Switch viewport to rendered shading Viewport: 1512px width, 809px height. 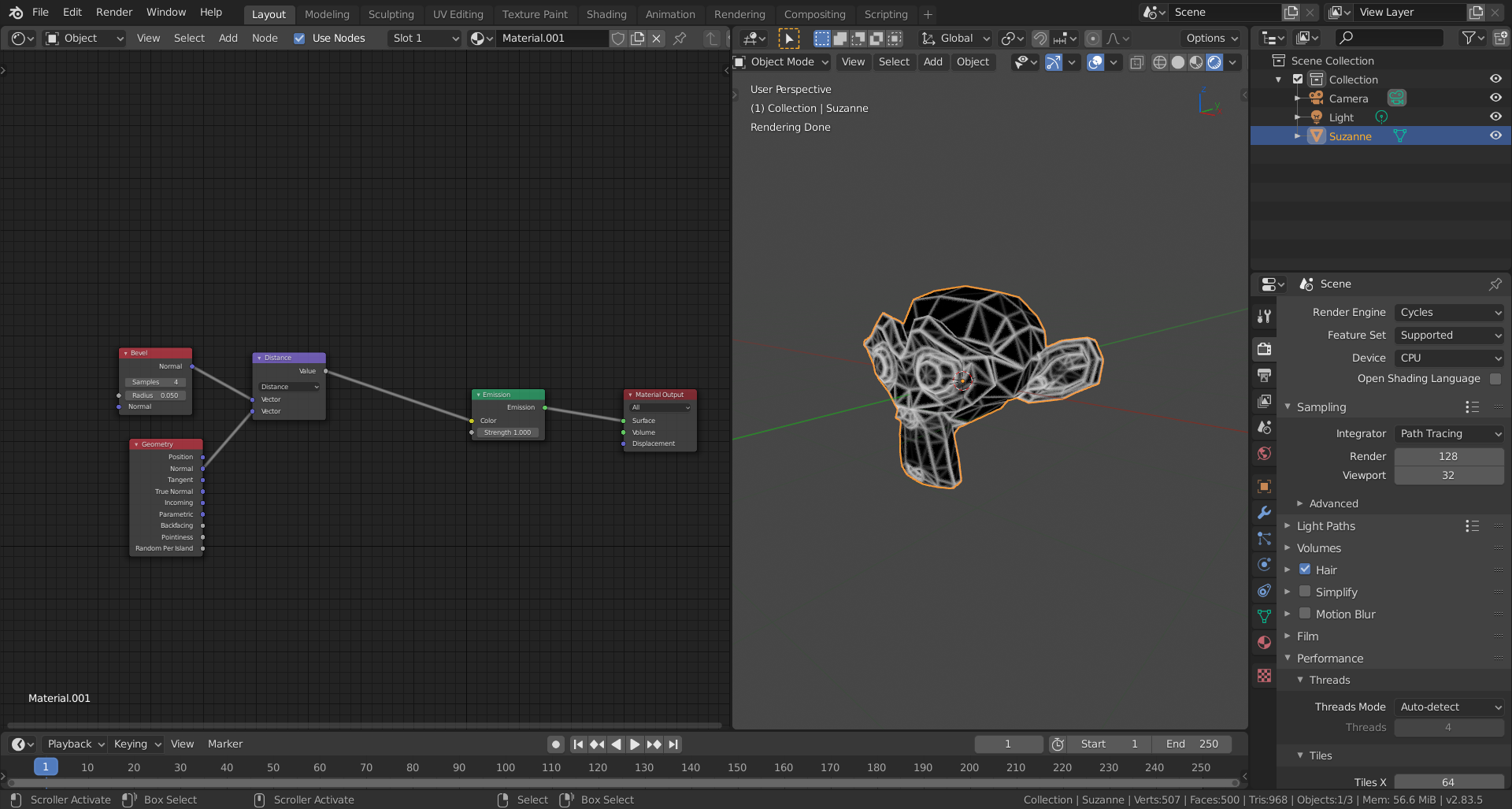click(x=1214, y=62)
